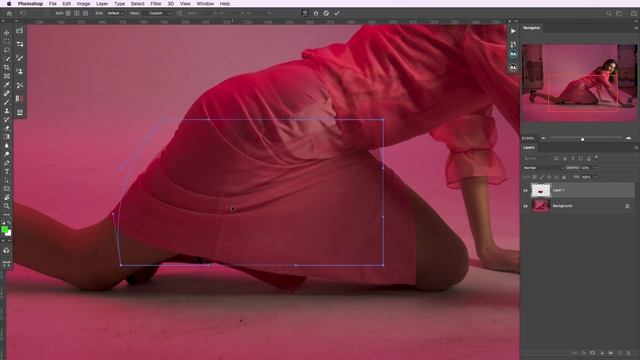
Task: Open the Layers panel menu
Action: point(636,147)
